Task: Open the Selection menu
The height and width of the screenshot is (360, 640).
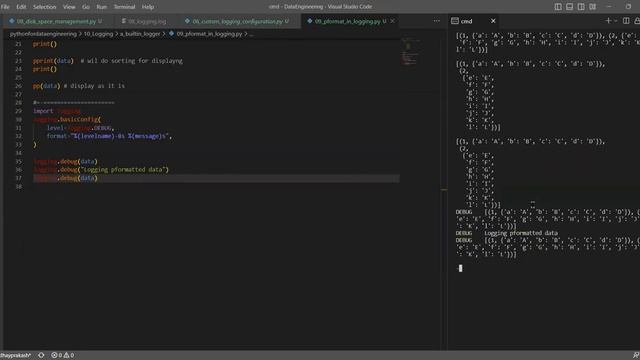Action: (44, 7)
